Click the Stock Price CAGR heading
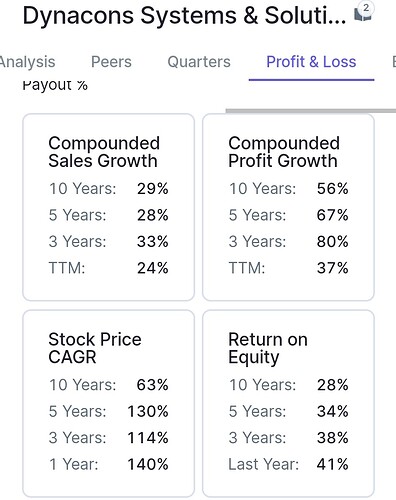The height and width of the screenshot is (500, 396). pyautogui.click(x=95, y=348)
